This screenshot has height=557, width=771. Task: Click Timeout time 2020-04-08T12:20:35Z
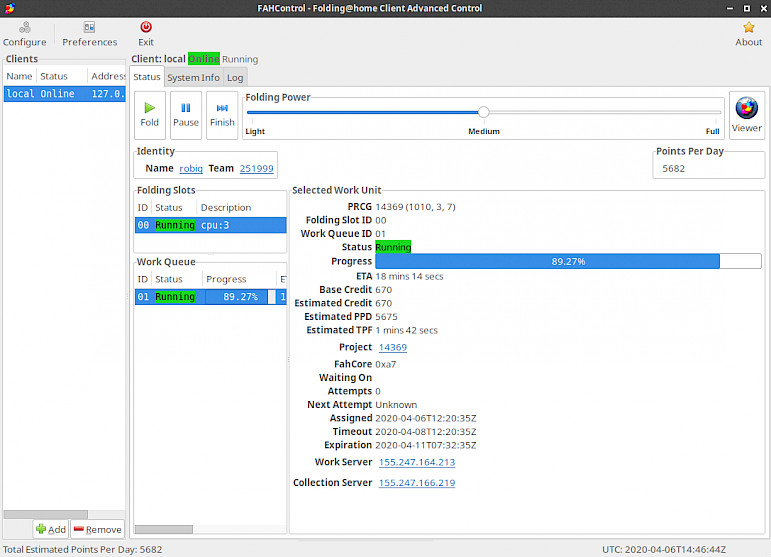click(x=426, y=432)
